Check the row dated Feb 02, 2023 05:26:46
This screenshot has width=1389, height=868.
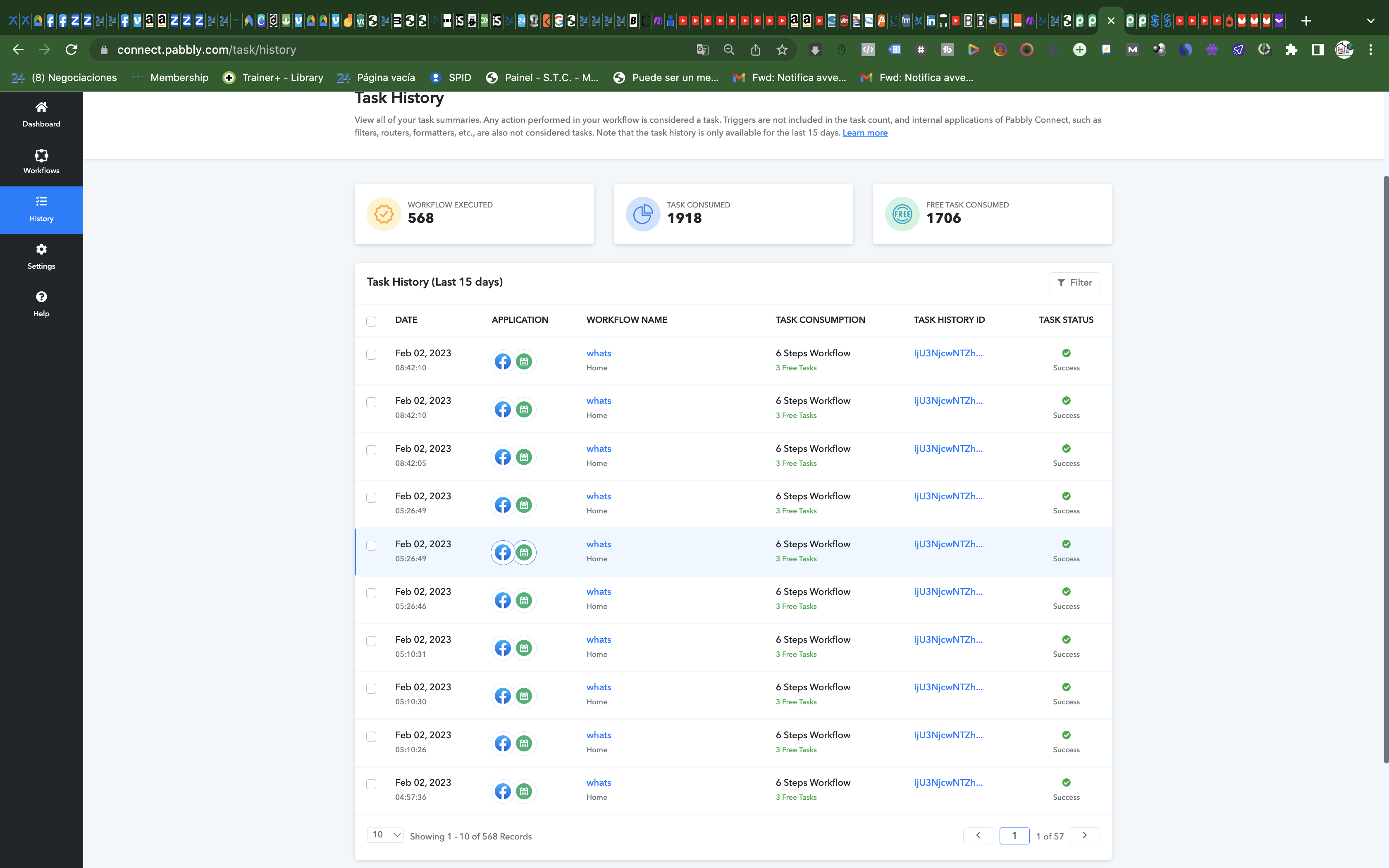[371, 593]
